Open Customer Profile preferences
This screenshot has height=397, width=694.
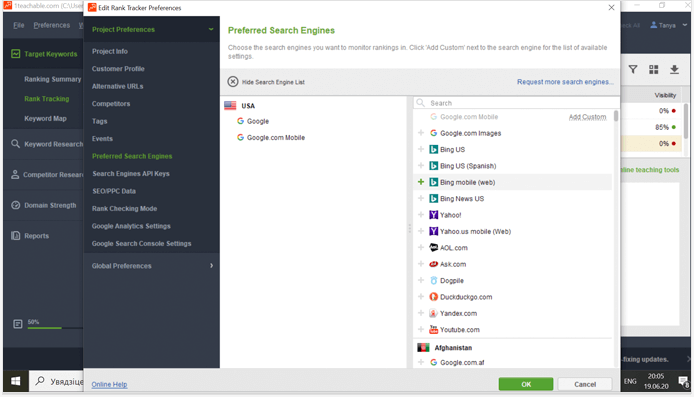[x=118, y=69]
